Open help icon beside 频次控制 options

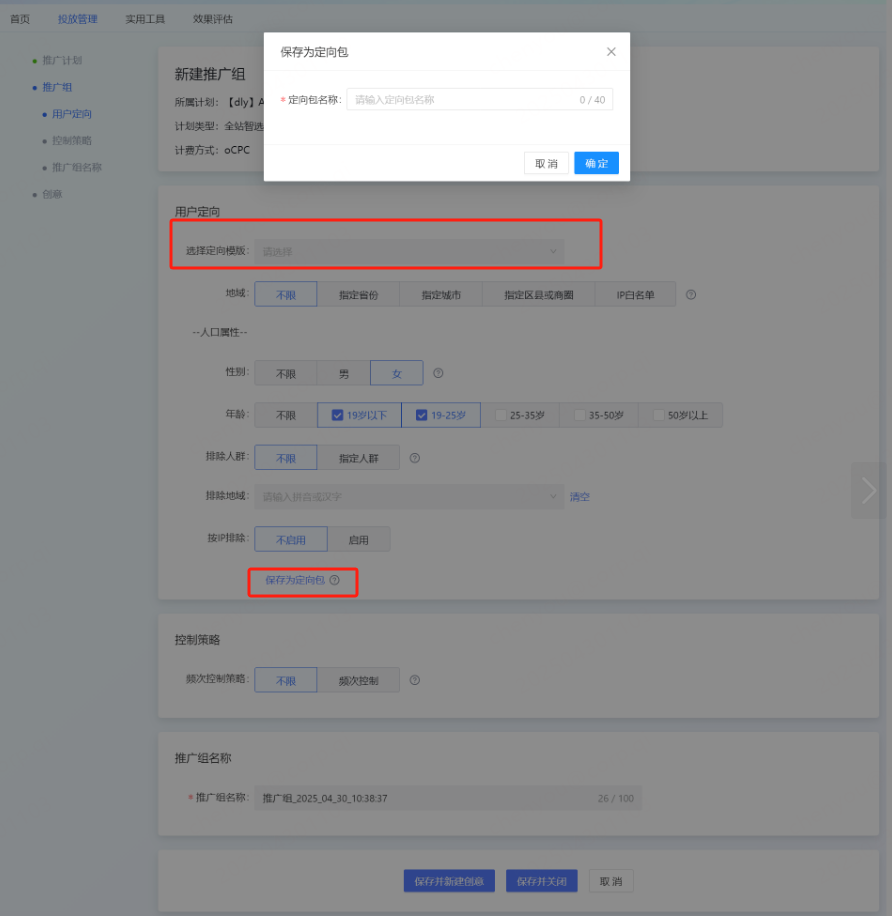point(415,680)
